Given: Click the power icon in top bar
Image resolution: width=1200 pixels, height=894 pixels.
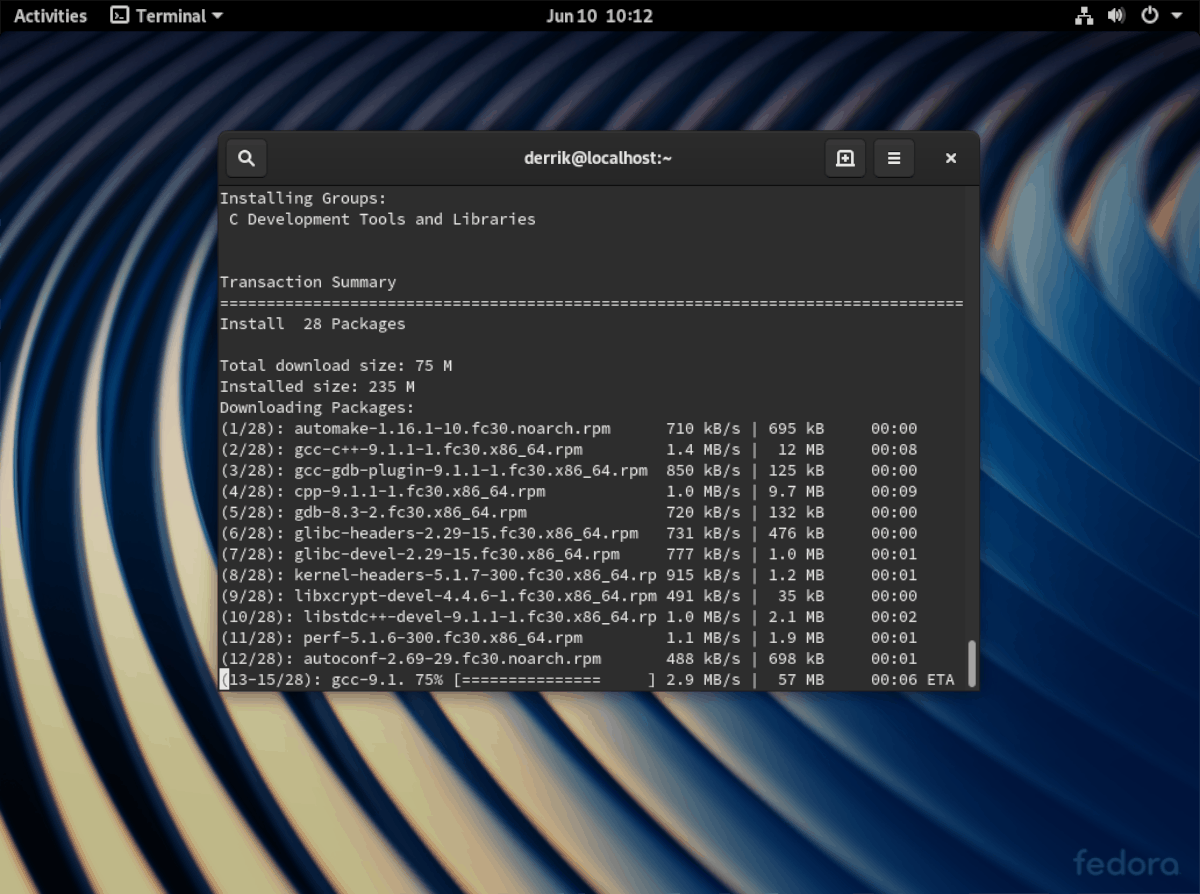Looking at the screenshot, I should point(1149,16).
